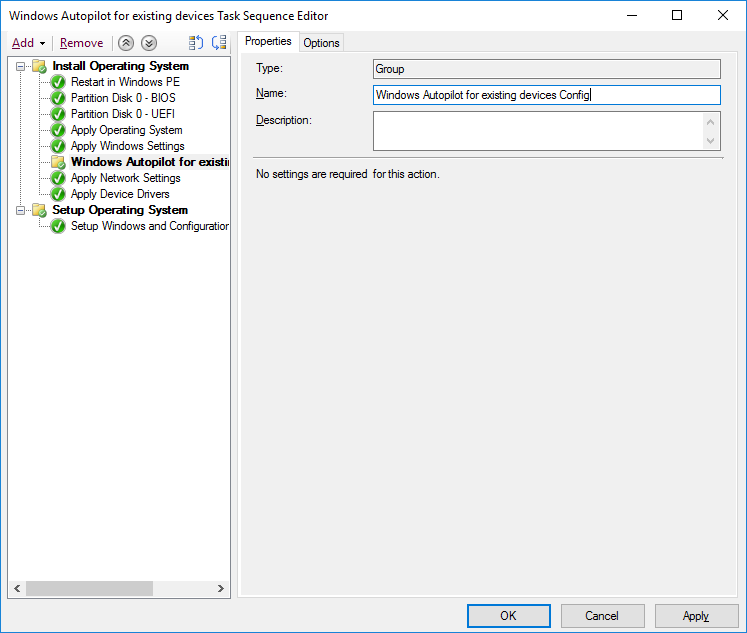Click the Apply button

[697, 616]
